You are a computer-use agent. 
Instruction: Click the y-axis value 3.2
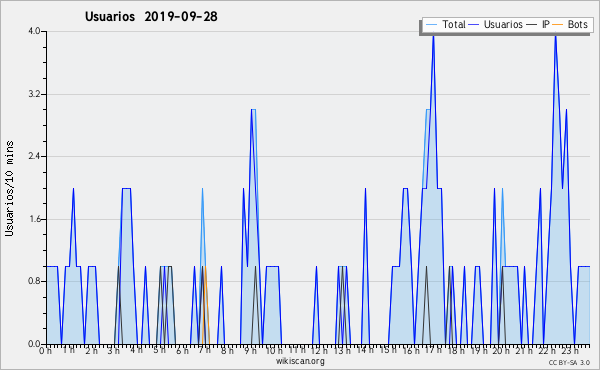pos(34,94)
